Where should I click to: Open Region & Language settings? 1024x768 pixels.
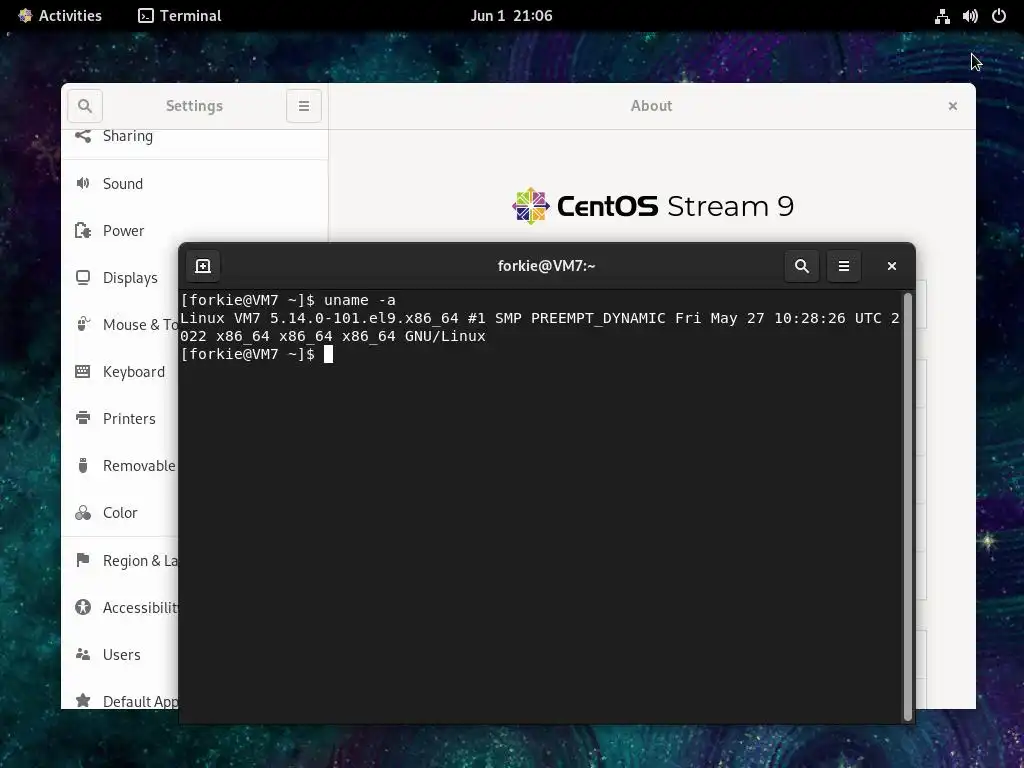pyautogui.click(x=120, y=560)
